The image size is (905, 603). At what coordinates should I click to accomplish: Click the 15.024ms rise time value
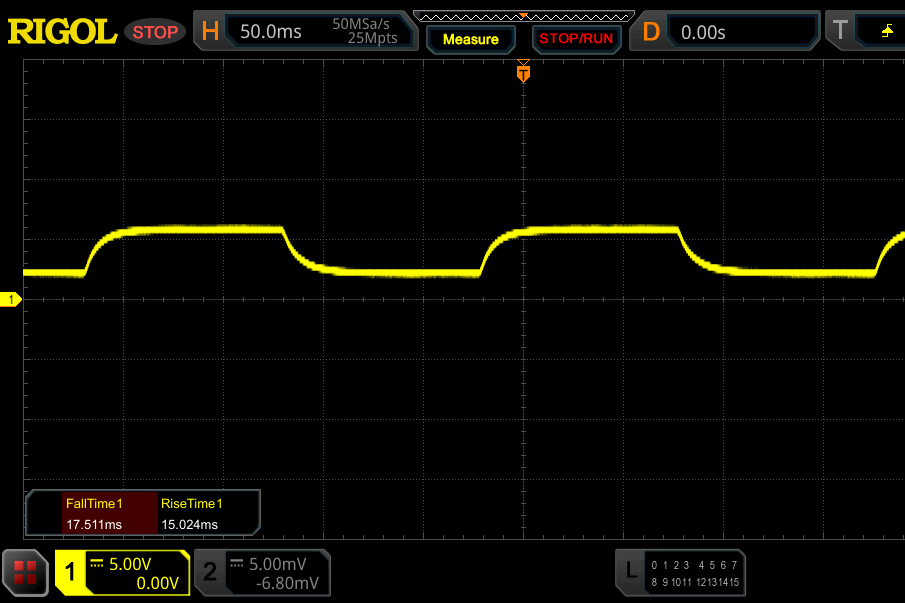(189, 525)
